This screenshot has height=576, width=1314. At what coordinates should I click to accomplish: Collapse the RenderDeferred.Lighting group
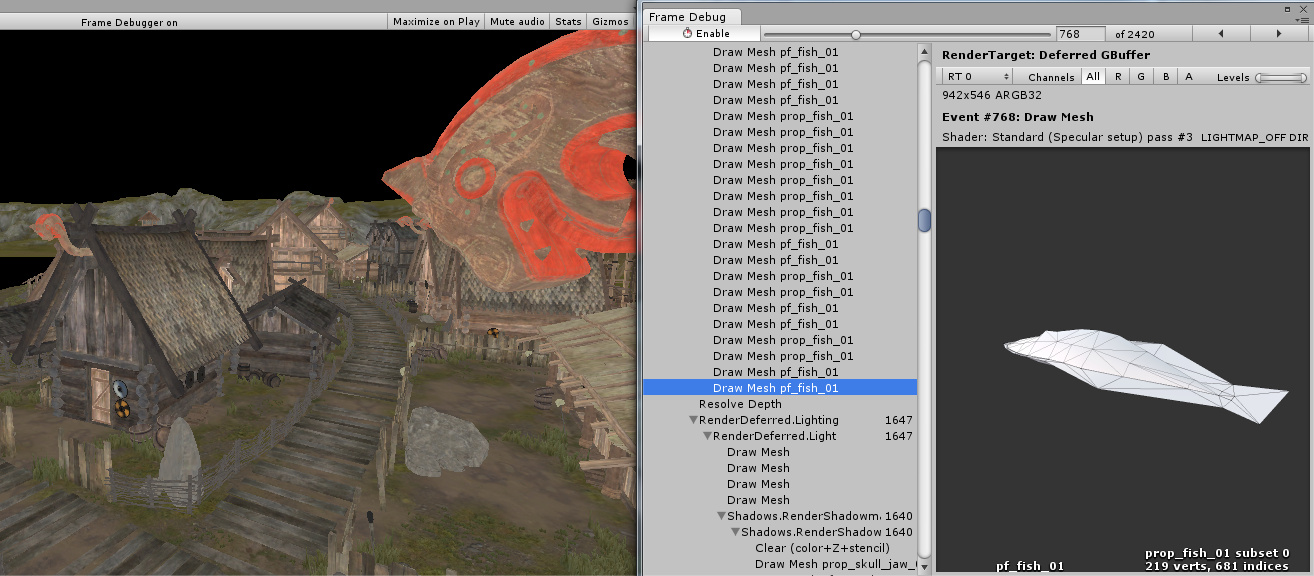click(693, 420)
